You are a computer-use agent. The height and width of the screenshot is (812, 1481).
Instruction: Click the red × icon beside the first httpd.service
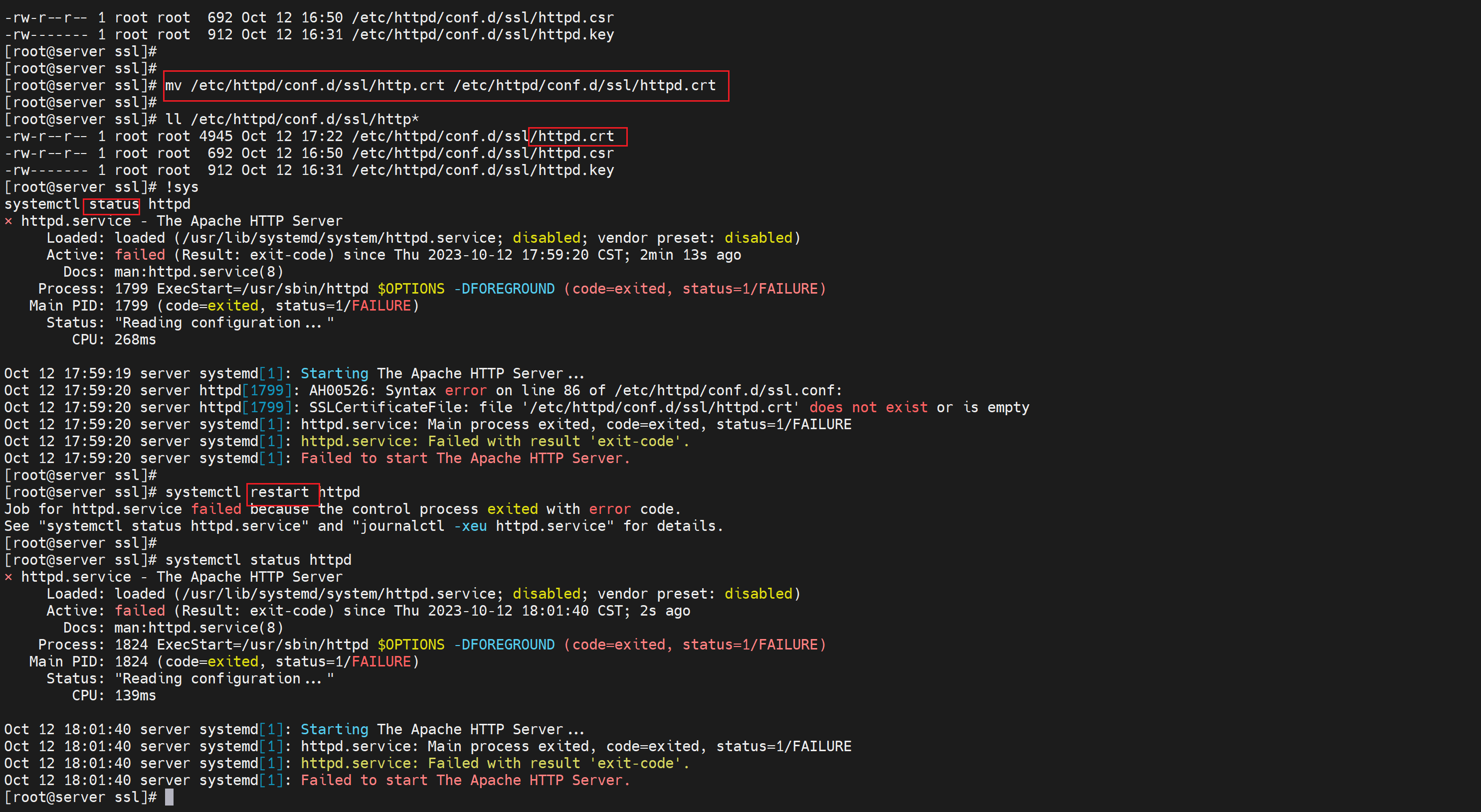(8, 221)
